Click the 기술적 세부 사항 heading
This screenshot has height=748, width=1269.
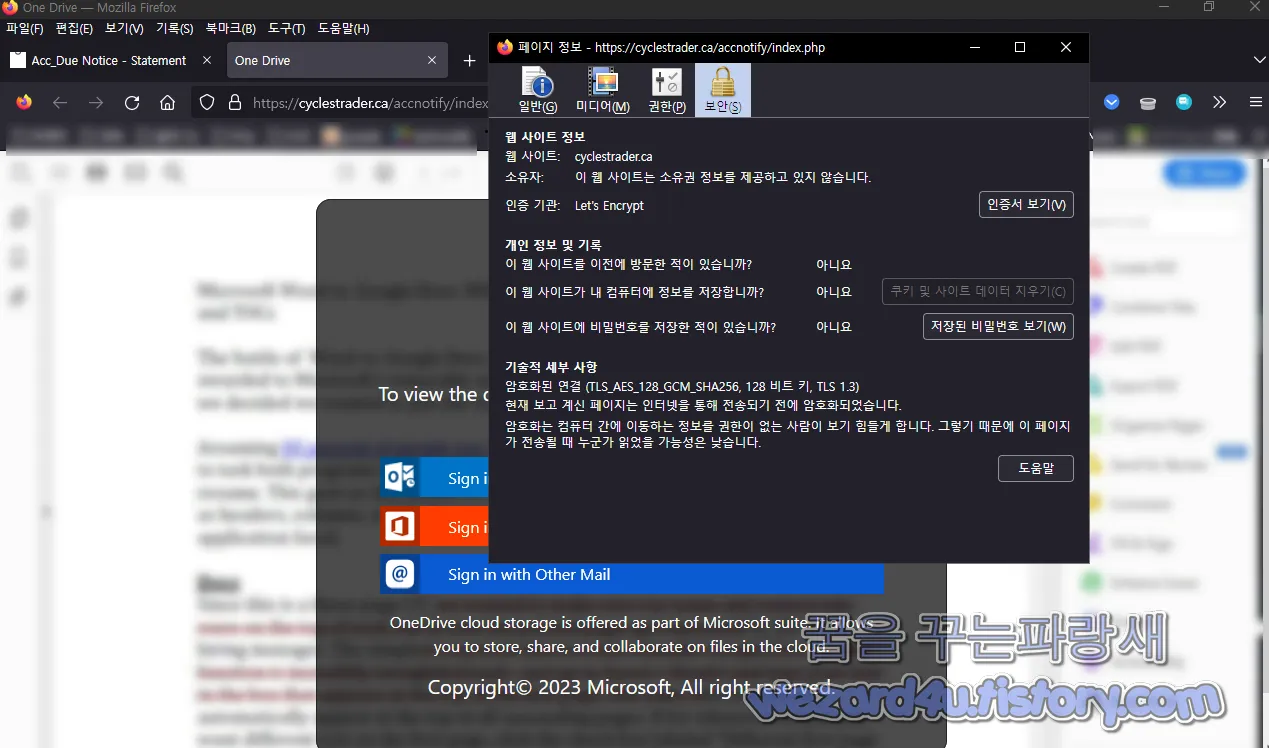[x=551, y=367]
